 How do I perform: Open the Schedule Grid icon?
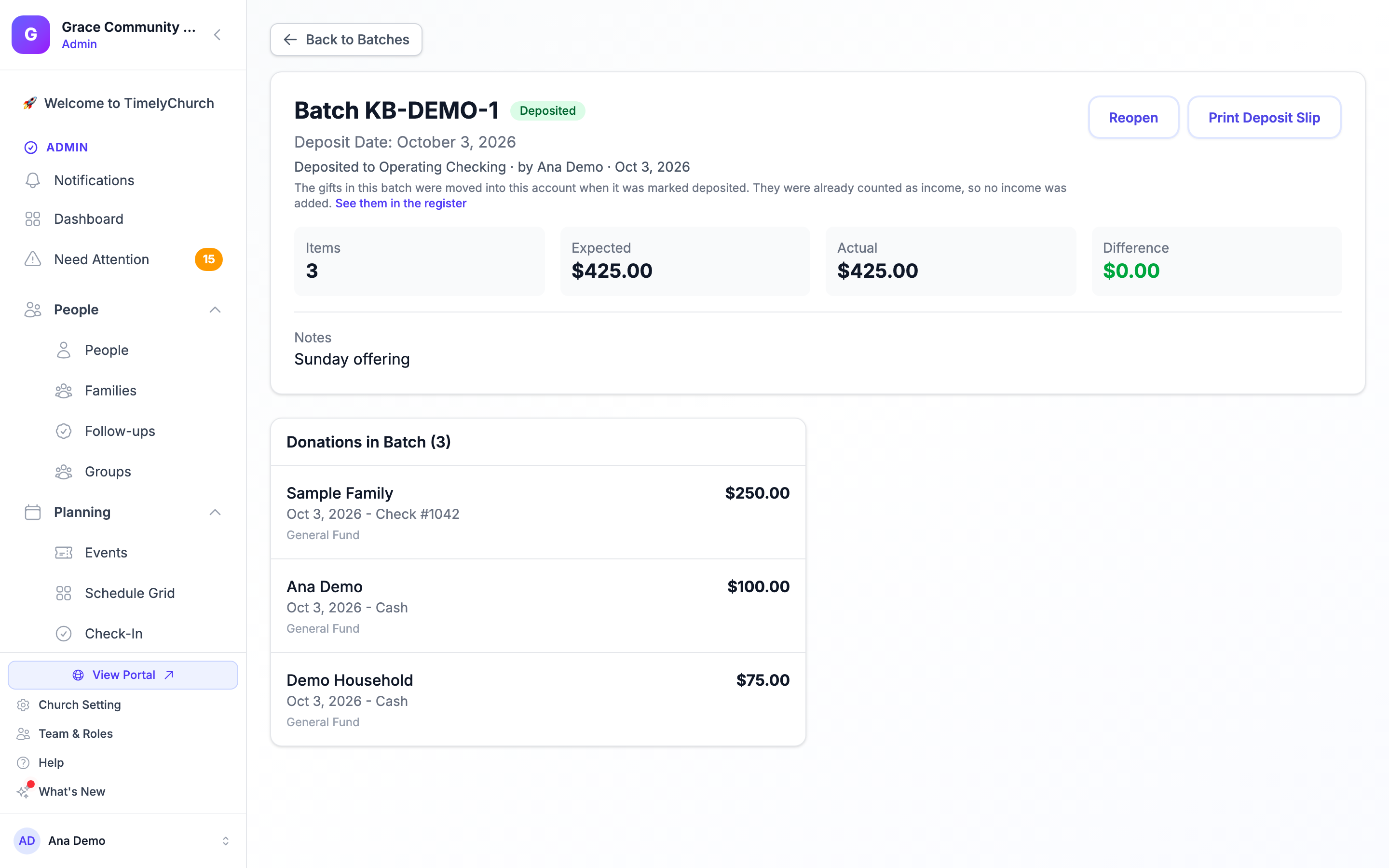pos(64,593)
